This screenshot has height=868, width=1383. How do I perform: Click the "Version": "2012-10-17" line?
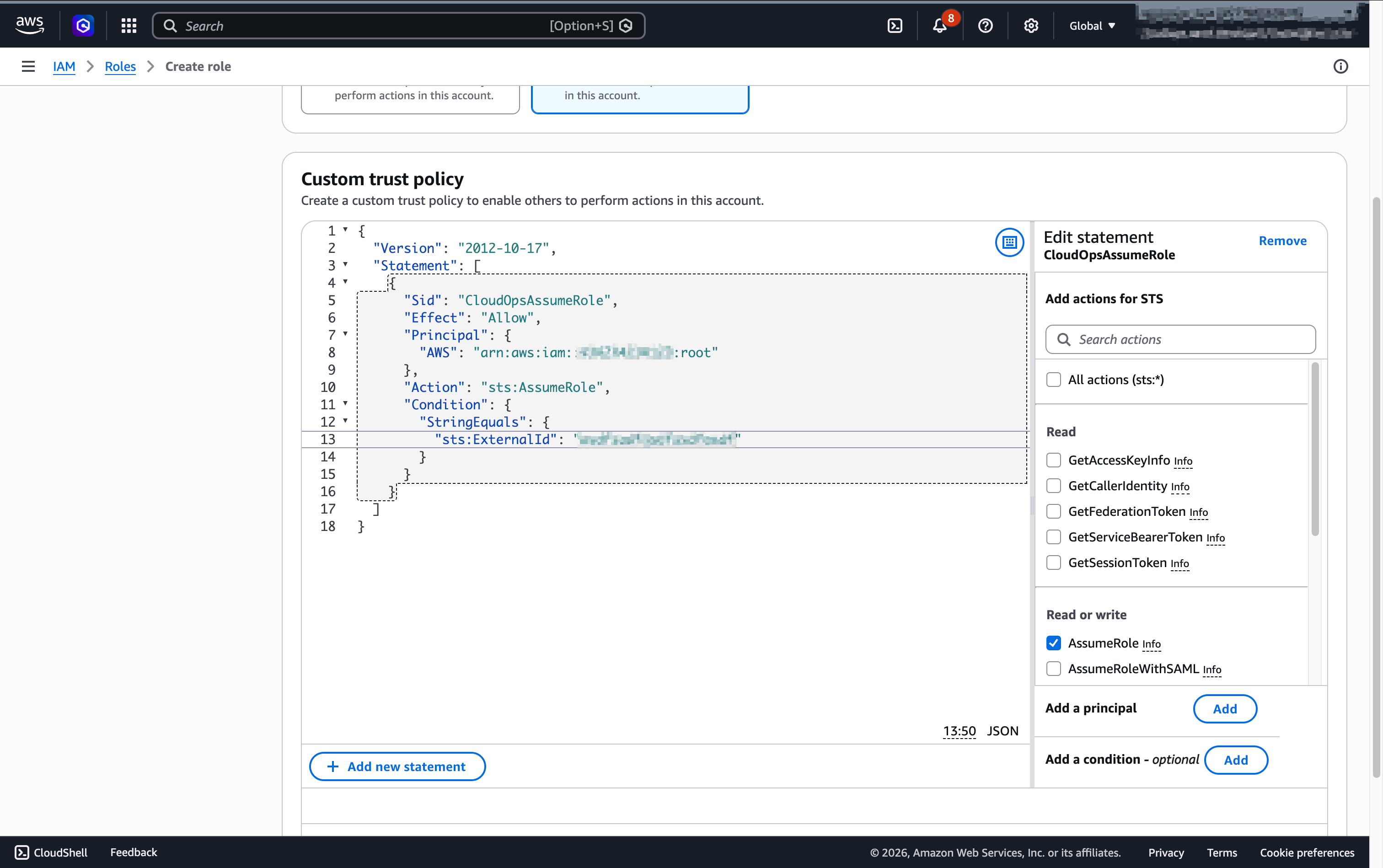point(465,248)
